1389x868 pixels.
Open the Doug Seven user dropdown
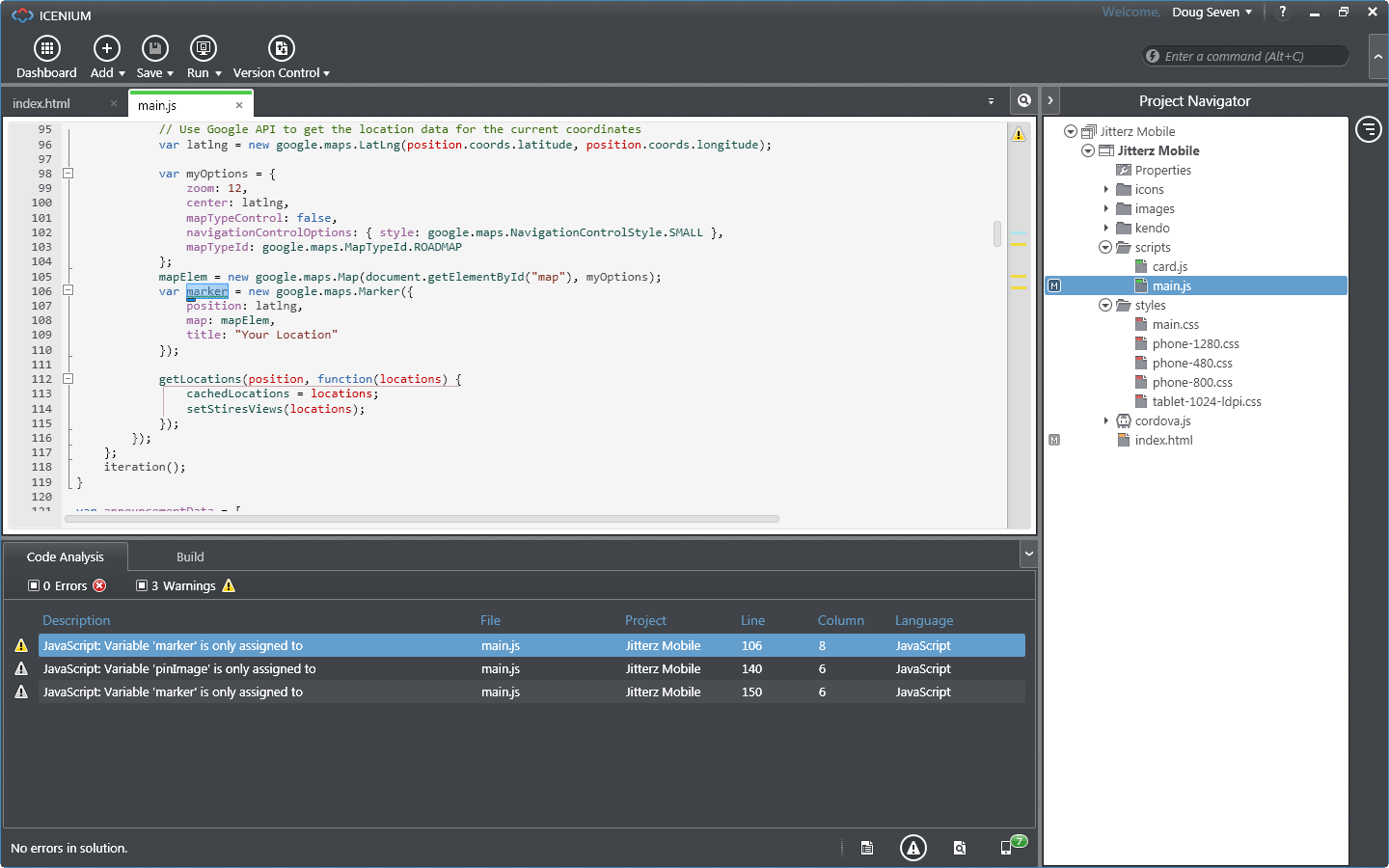click(x=1212, y=13)
